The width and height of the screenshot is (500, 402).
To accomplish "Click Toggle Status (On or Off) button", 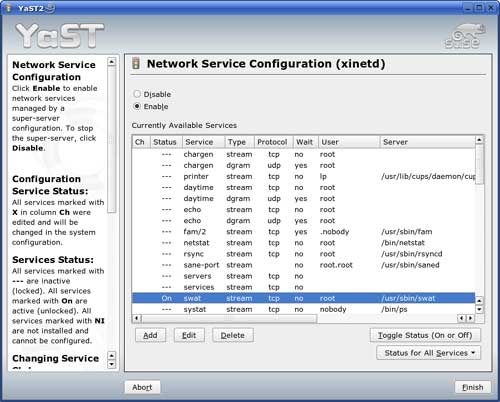I will [425, 335].
